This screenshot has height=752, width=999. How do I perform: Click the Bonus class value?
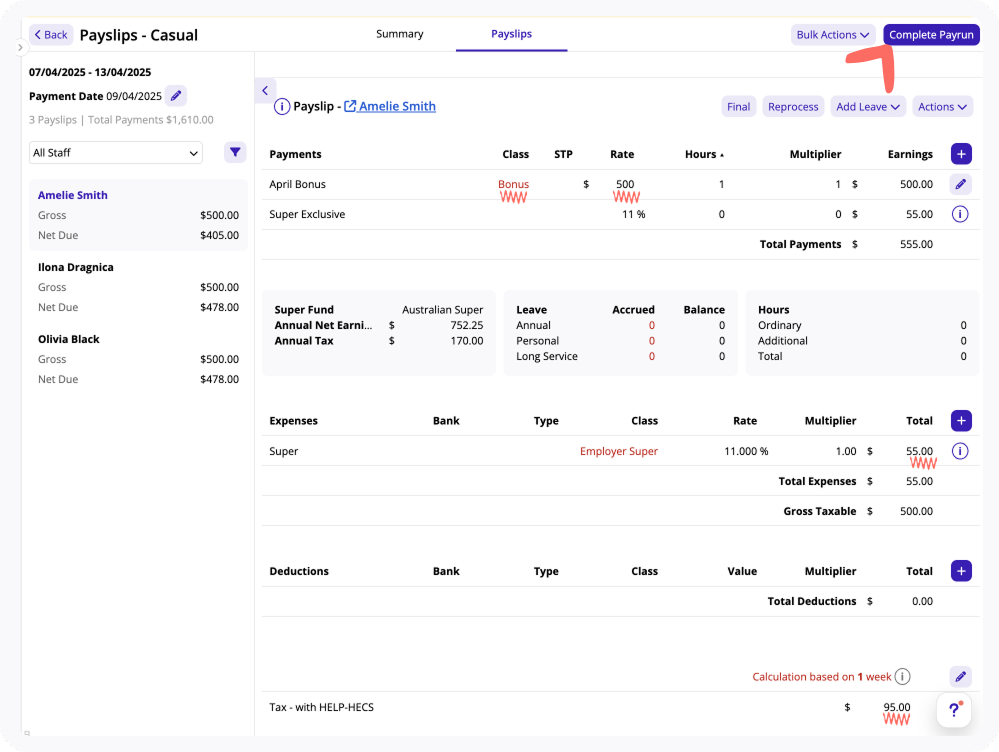click(514, 184)
